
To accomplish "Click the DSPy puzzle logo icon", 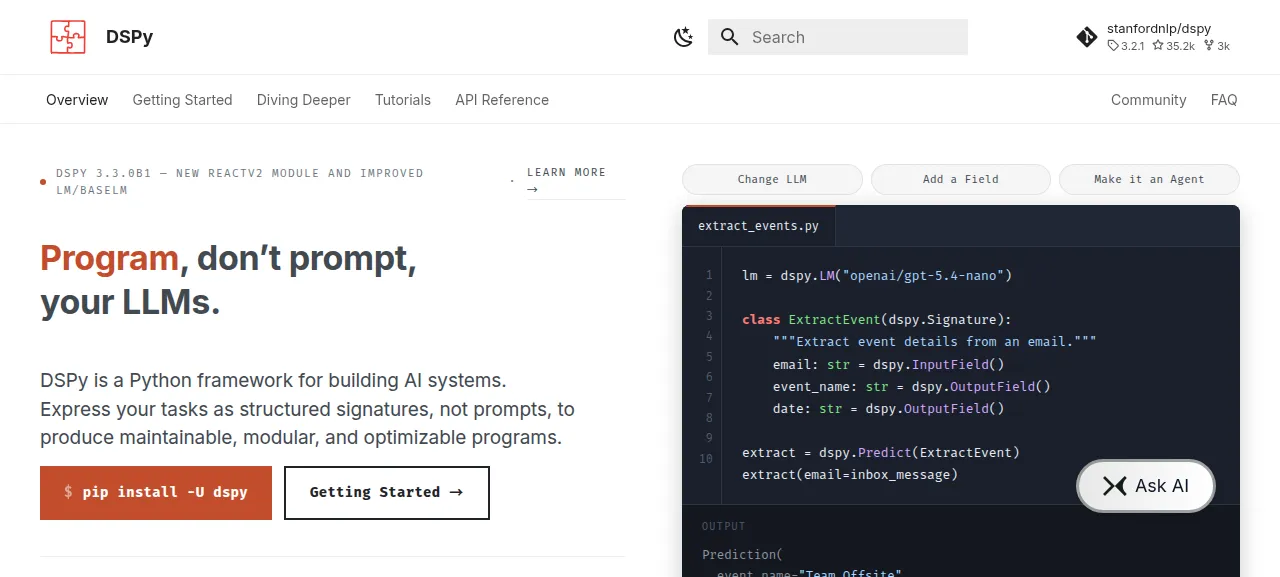I will (x=68, y=37).
